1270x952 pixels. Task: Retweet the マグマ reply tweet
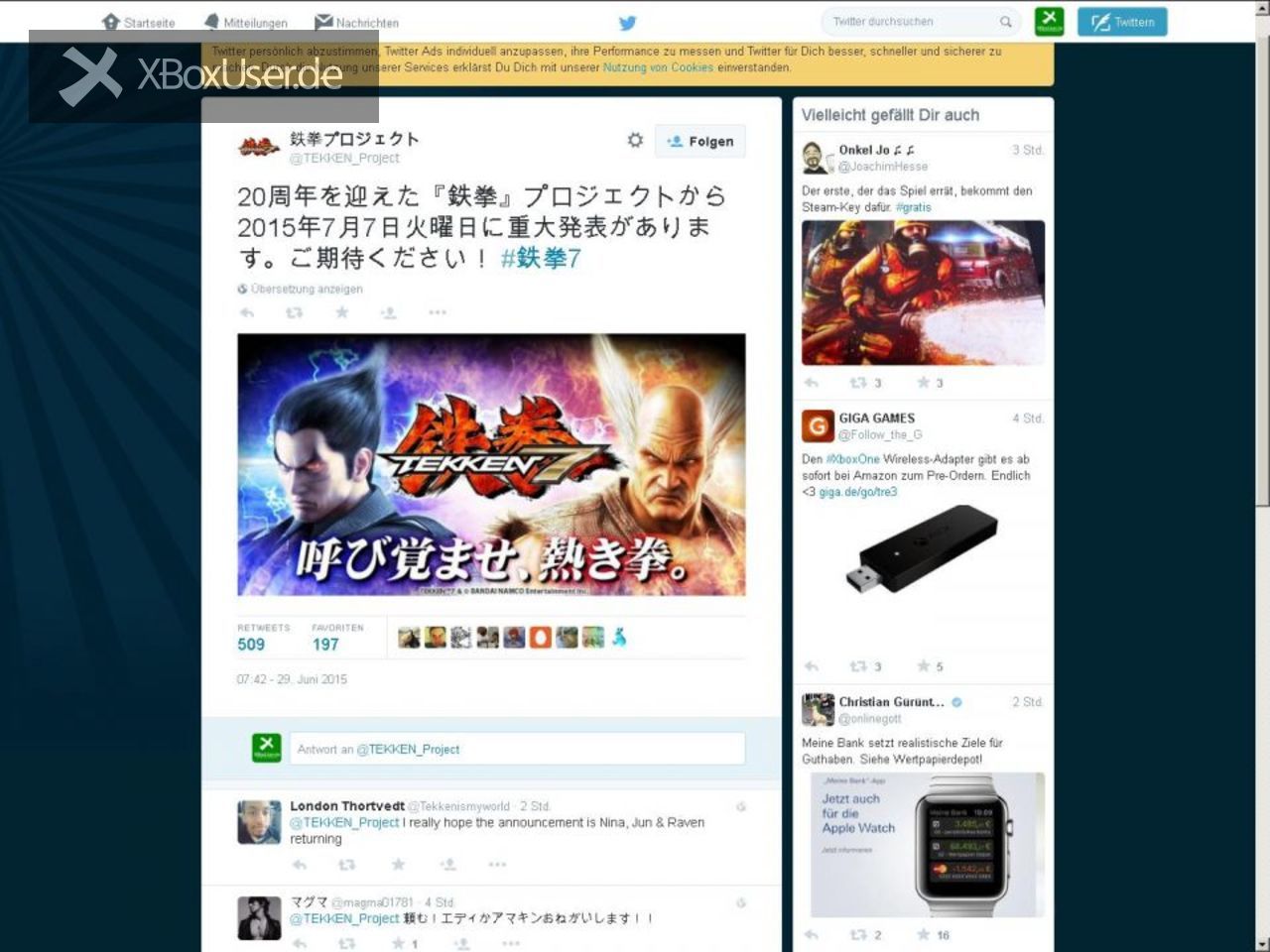click(346, 943)
